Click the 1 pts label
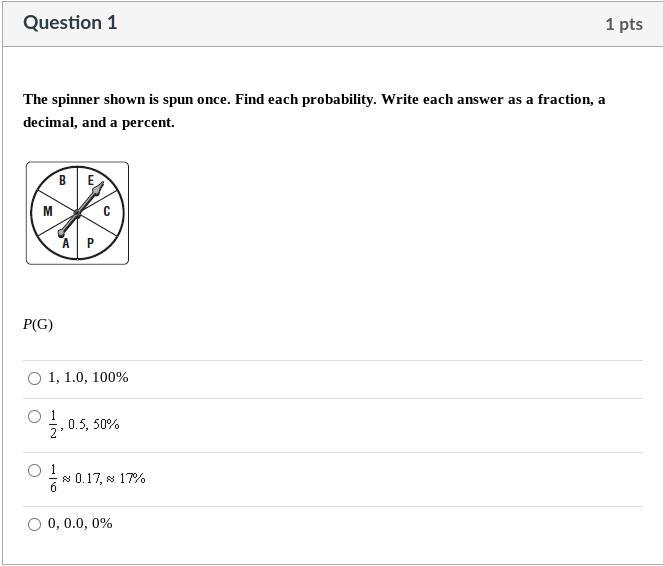The height and width of the screenshot is (566, 663). tap(623, 24)
